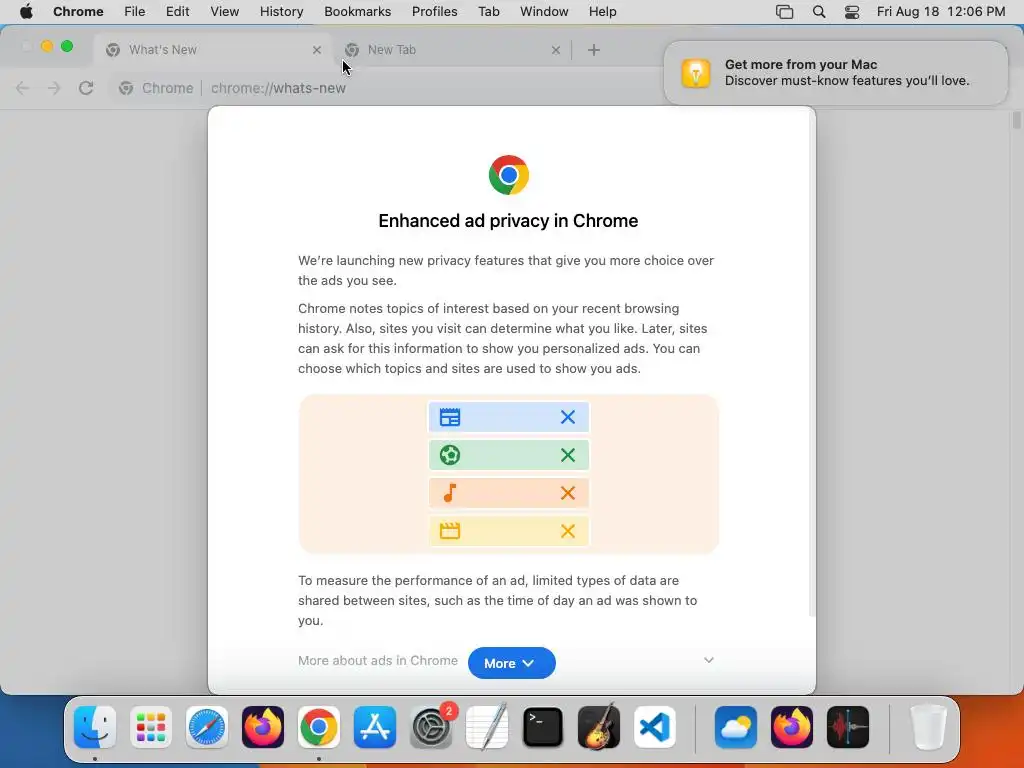Open System Settings with badge in dock
The height and width of the screenshot is (768, 1024).
[431, 727]
